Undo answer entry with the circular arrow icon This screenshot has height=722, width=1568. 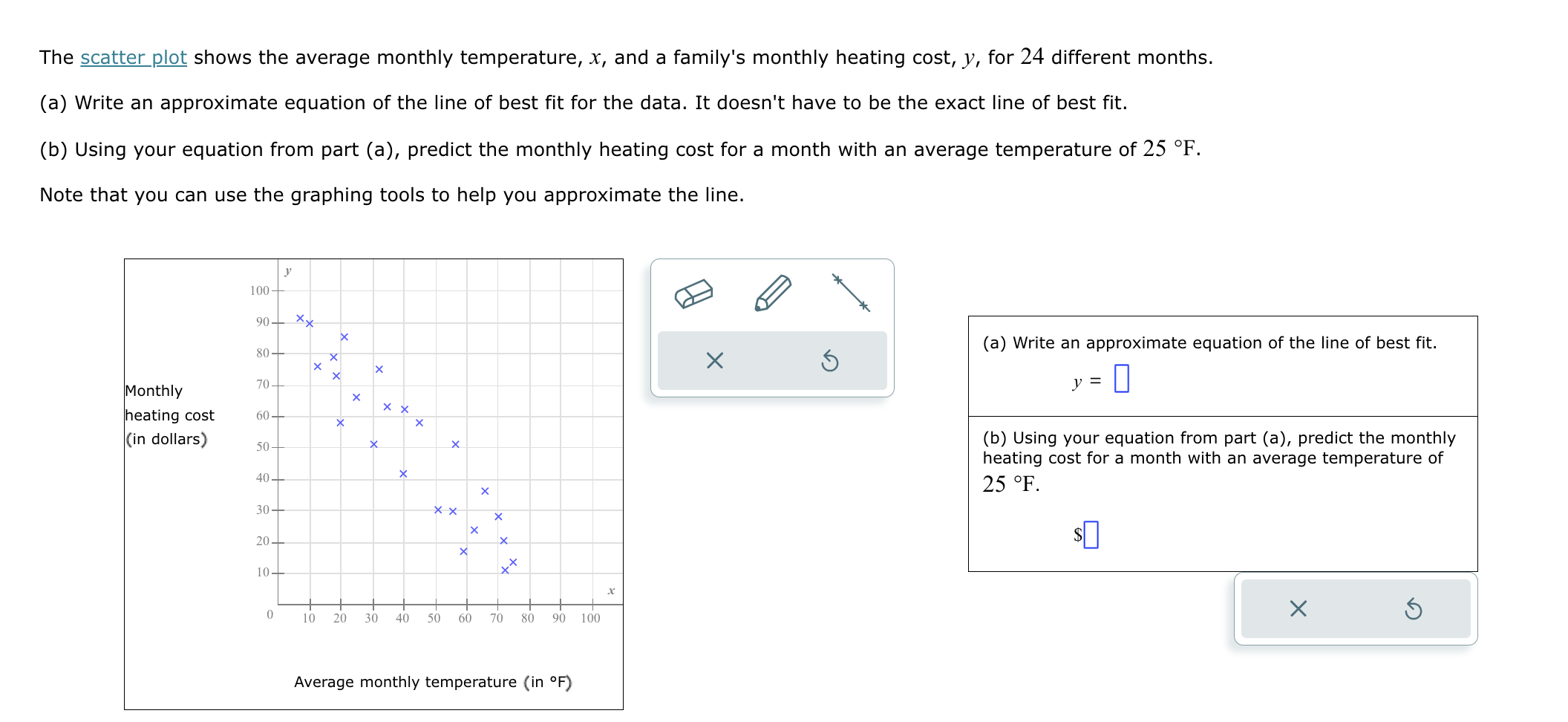1412,609
